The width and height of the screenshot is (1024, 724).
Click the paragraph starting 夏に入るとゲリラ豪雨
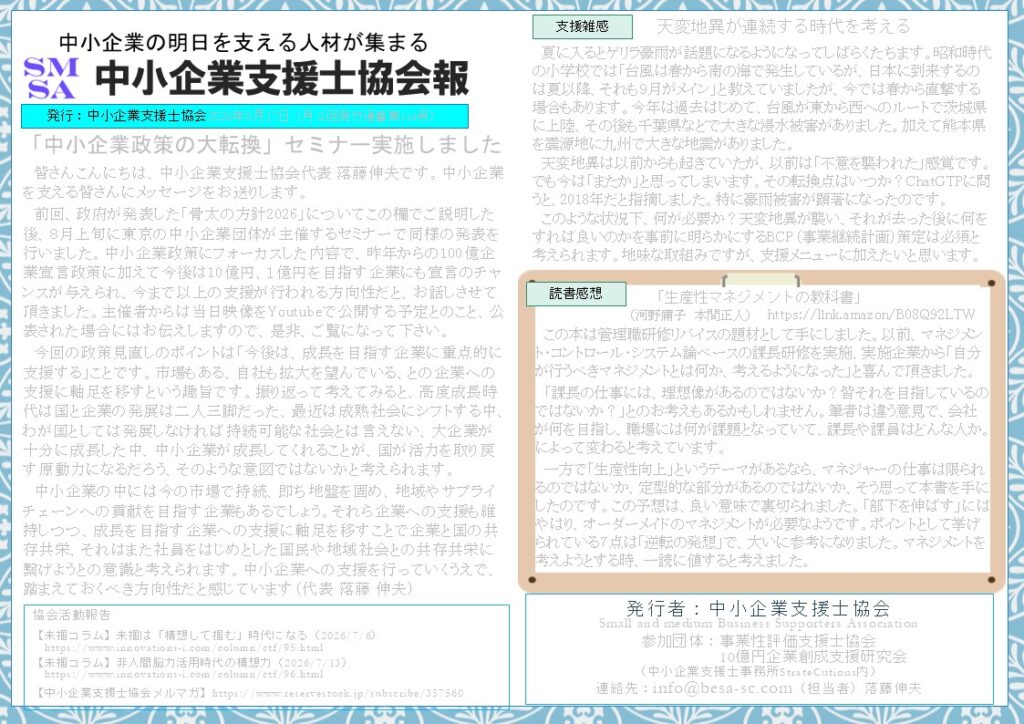point(761,98)
